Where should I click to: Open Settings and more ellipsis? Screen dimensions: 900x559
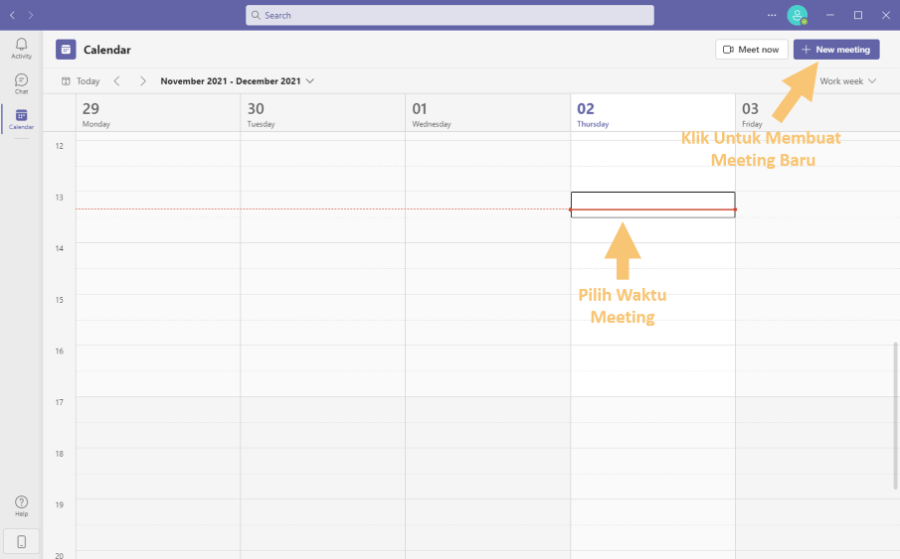771,15
